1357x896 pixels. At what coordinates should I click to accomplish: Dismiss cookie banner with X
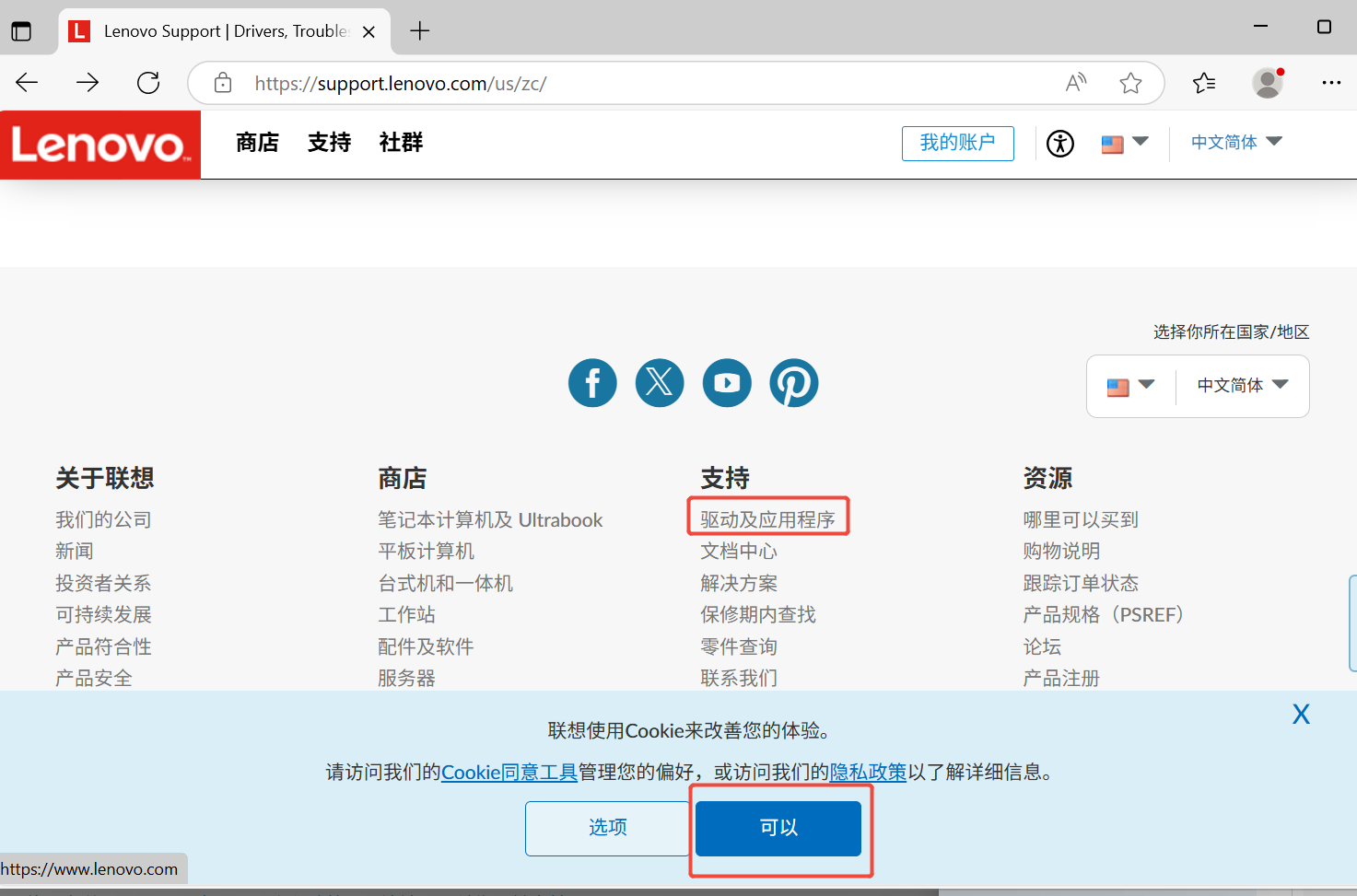coord(1301,714)
